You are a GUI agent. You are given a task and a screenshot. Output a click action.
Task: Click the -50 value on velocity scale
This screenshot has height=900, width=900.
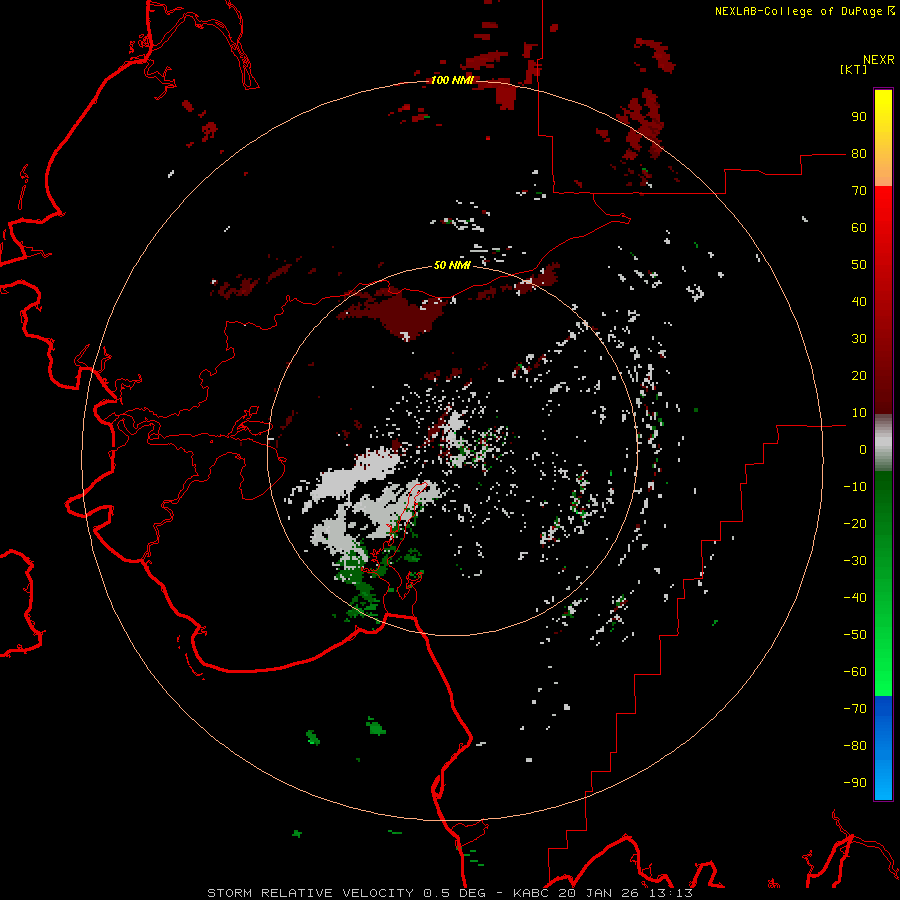coord(855,635)
